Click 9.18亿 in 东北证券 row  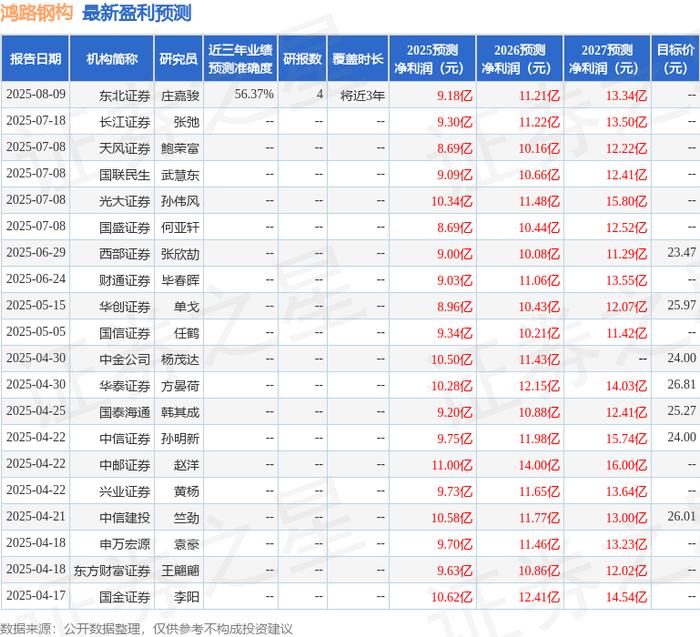click(454, 96)
